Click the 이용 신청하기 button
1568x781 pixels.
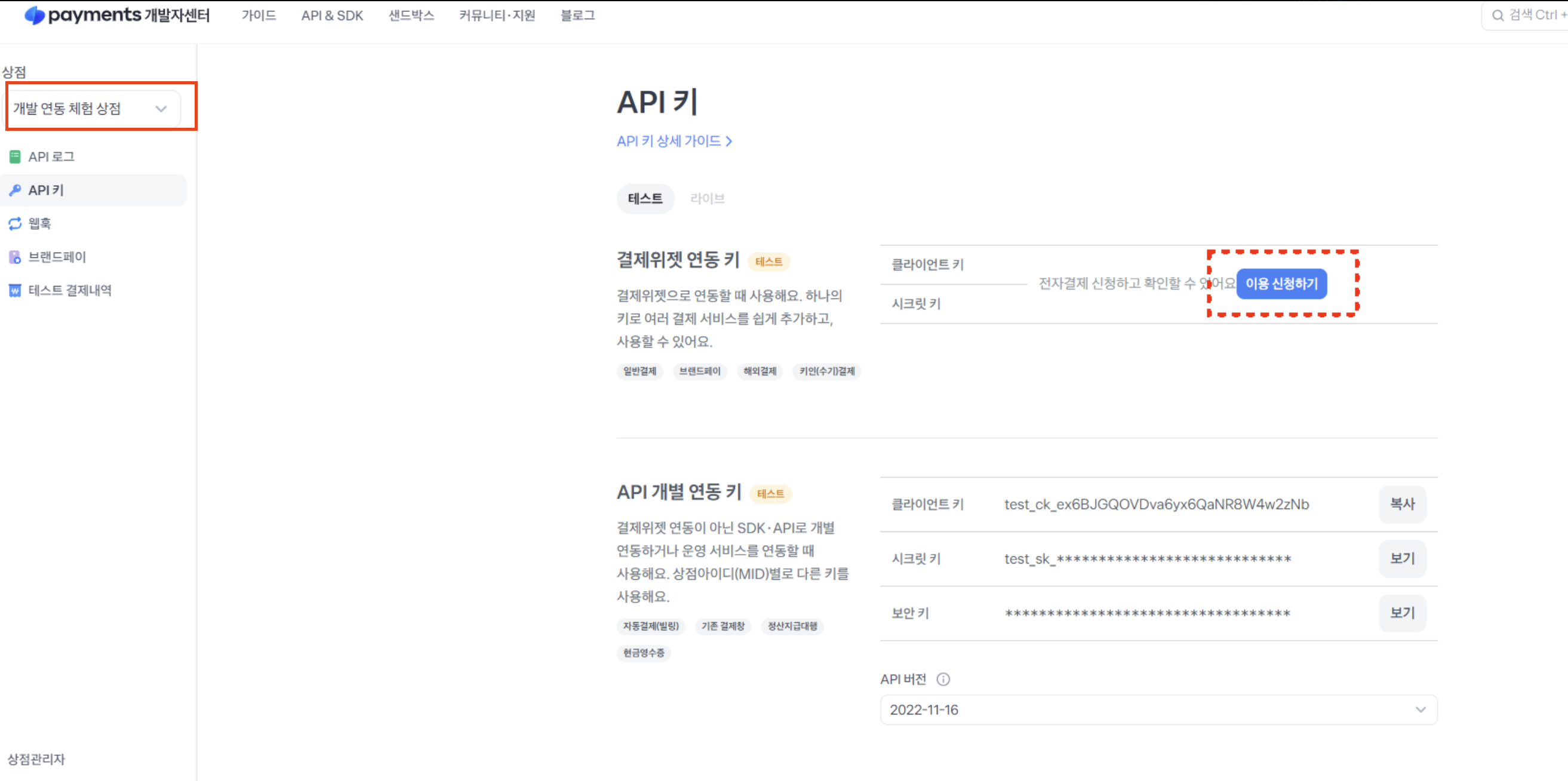(x=1281, y=284)
